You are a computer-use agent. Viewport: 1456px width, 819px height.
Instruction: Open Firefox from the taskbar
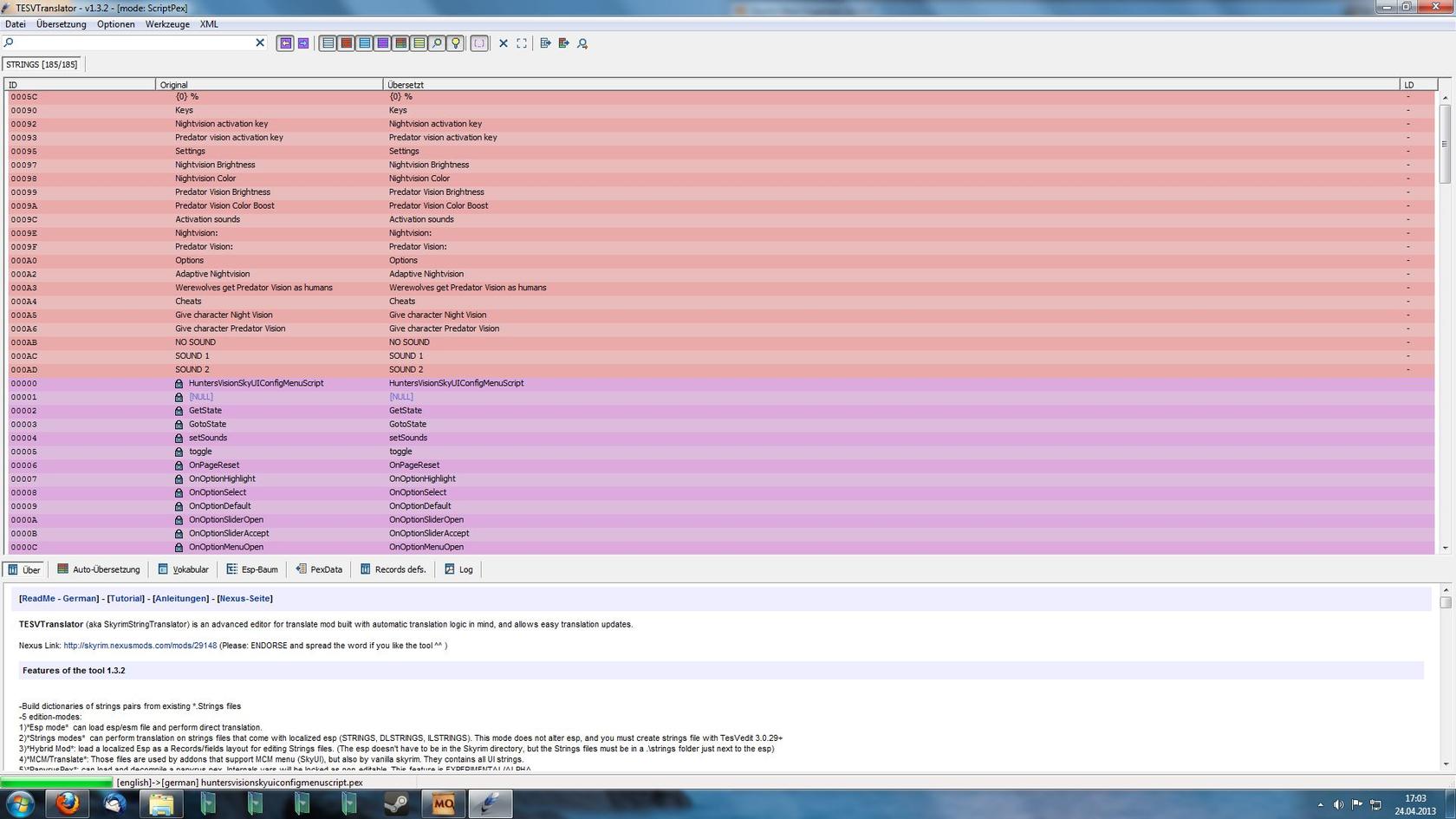tap(68, 803)
